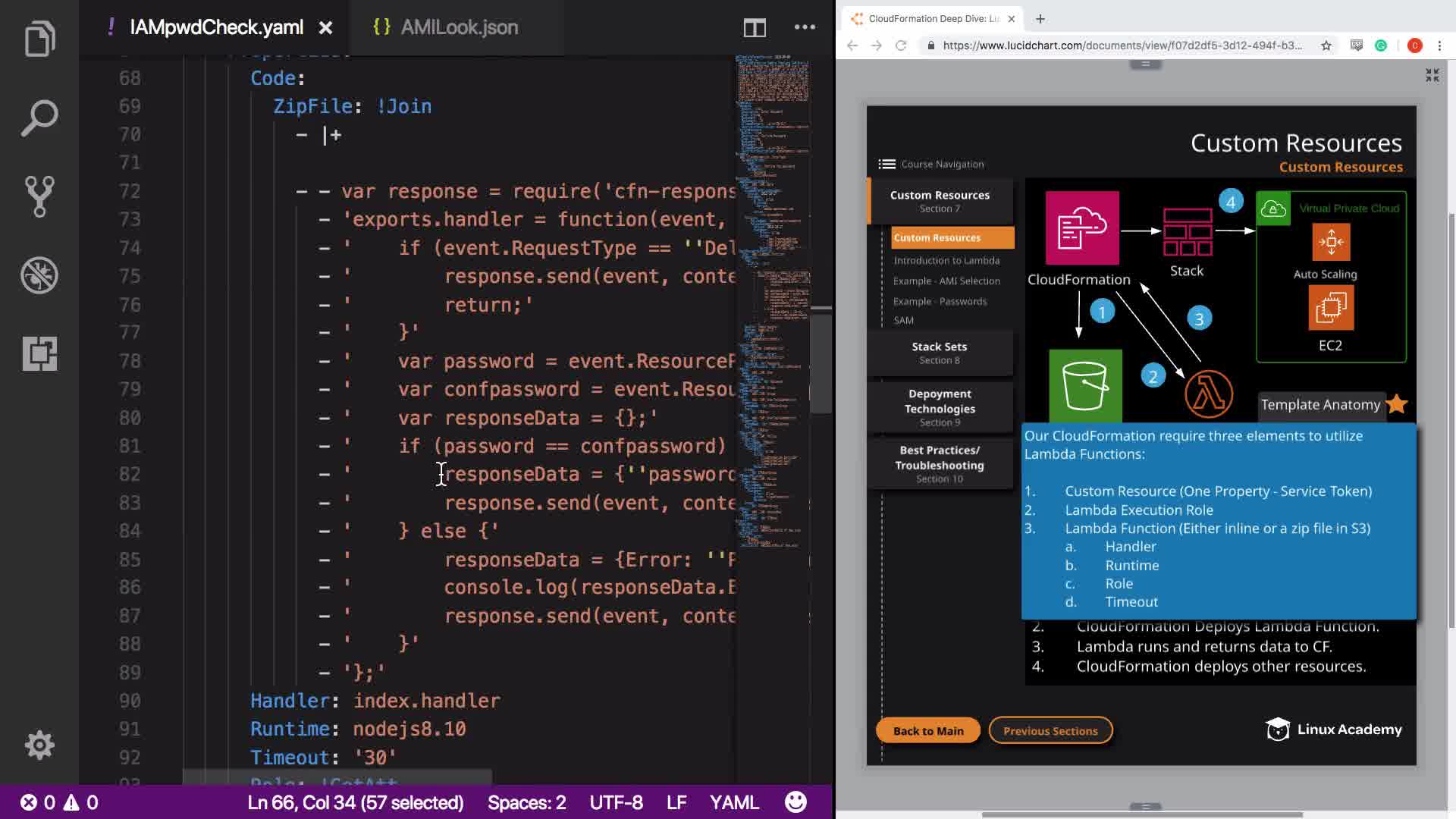1456x819 pixels.
Task: Toggle fullscreen collapse icon in Lucidchart
Action: pyautogui.click(x=1432, y=75)
